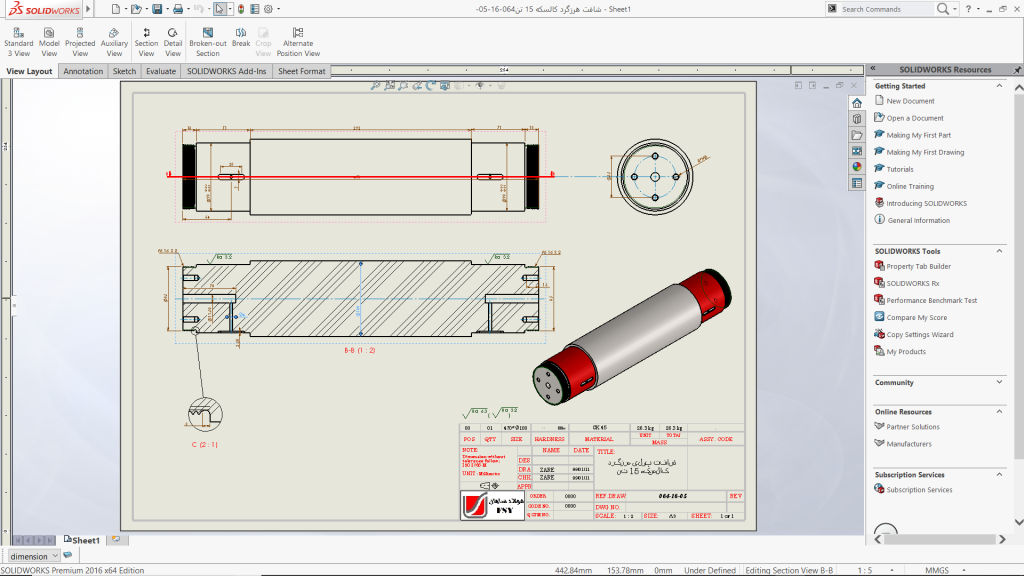
Task: Open the Appearances task pane tab
Action: click(x=857, y=167)
